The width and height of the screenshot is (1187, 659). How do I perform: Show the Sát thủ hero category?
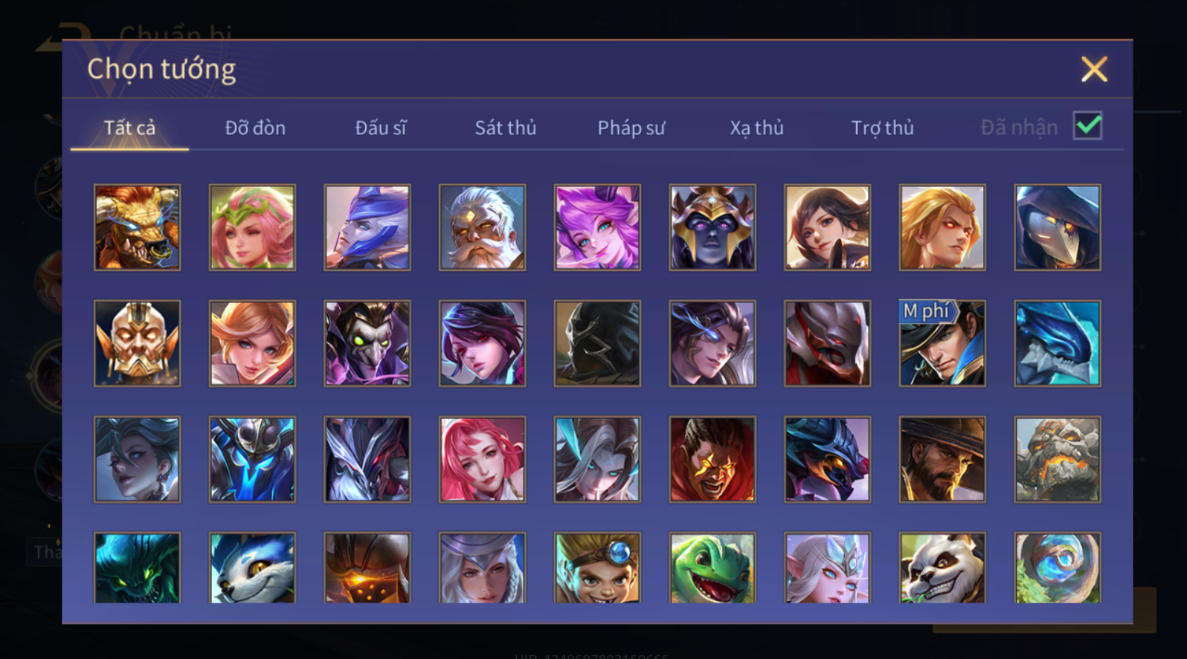point(506,128)
